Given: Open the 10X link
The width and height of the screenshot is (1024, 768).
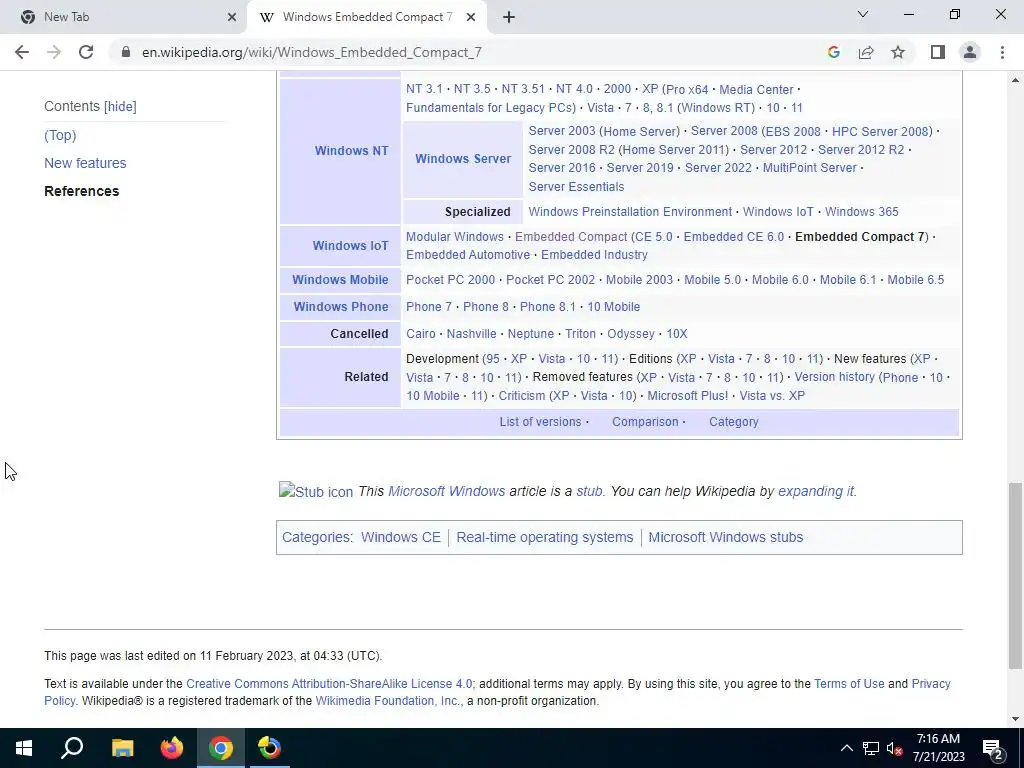Looking at the screenshot, I should [x=677, y=334].
